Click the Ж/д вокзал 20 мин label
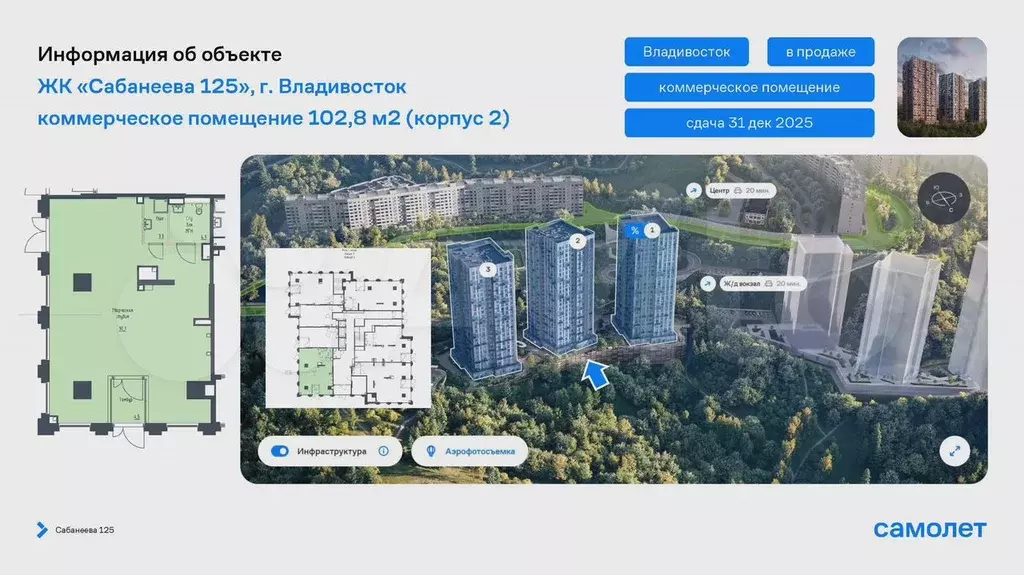 (762, 284)
